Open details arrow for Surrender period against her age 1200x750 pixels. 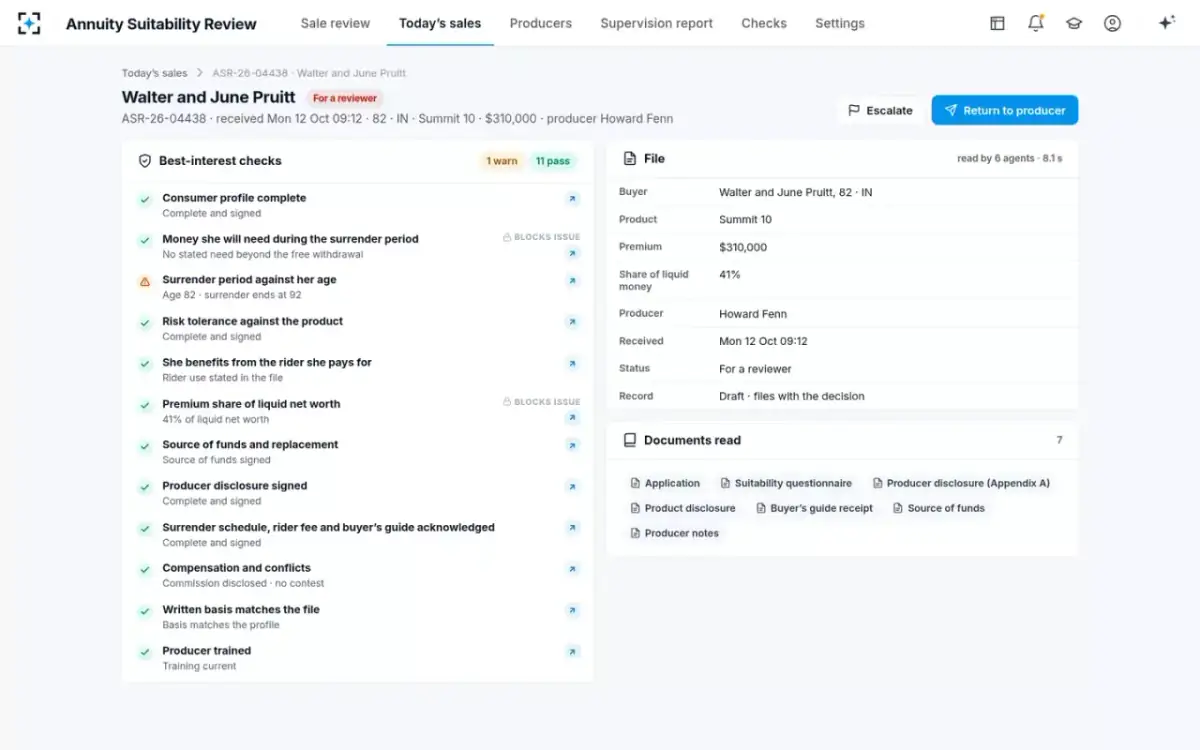click(572, 281)
